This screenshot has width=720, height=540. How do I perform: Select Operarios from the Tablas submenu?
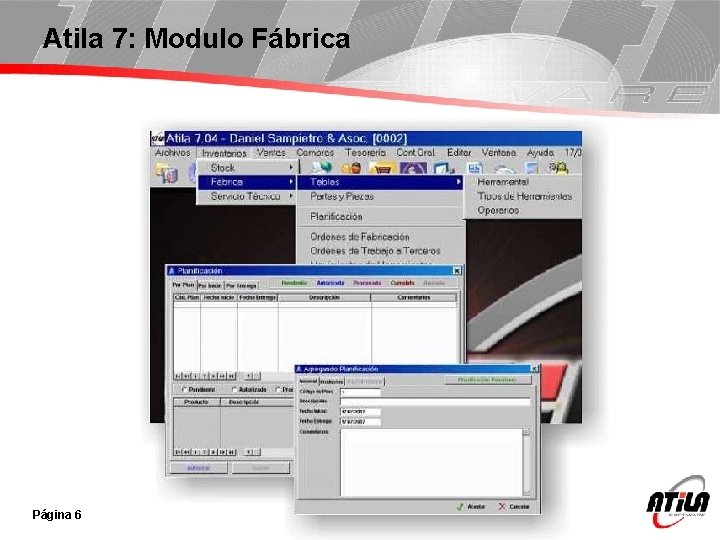[x=523, y=210]
